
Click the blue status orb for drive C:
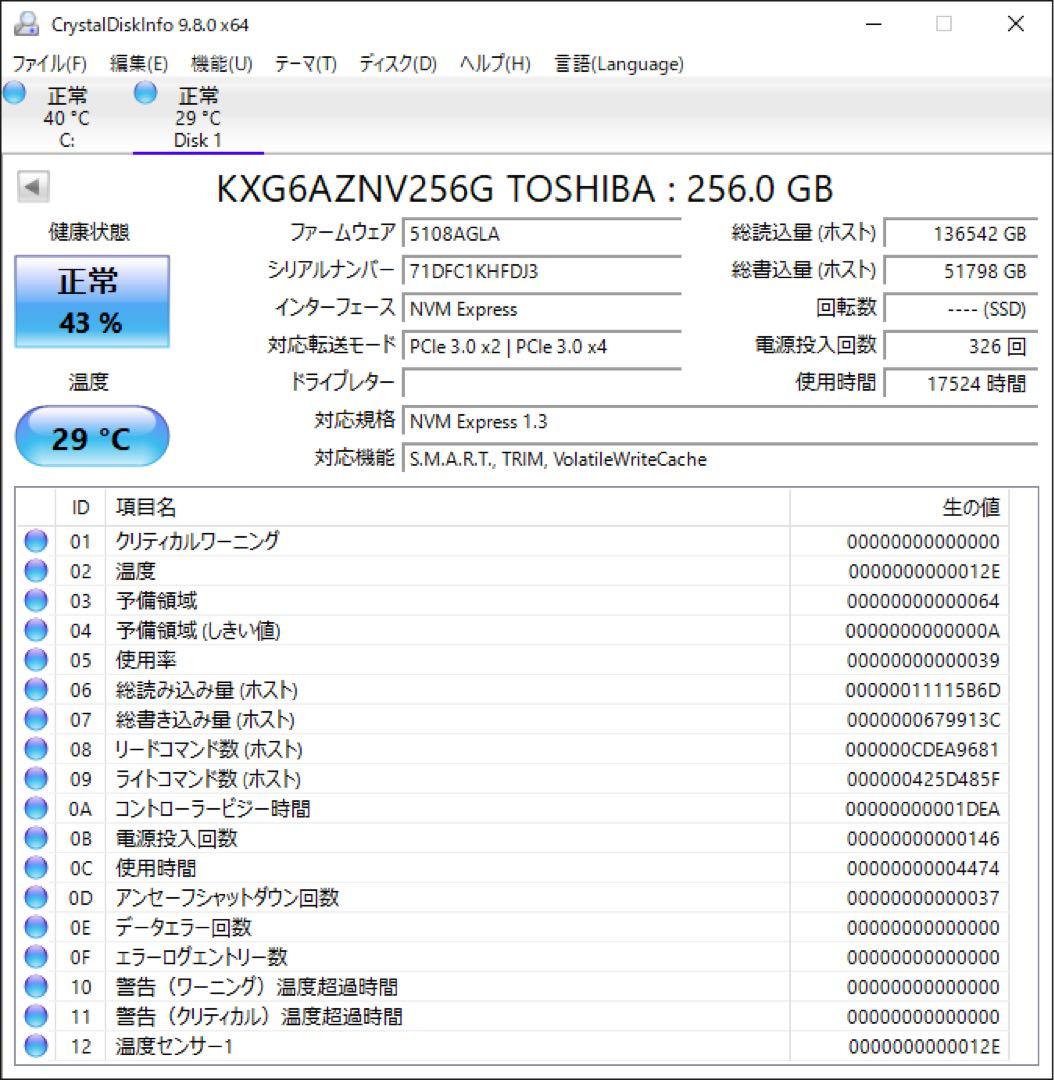[14, 92]
